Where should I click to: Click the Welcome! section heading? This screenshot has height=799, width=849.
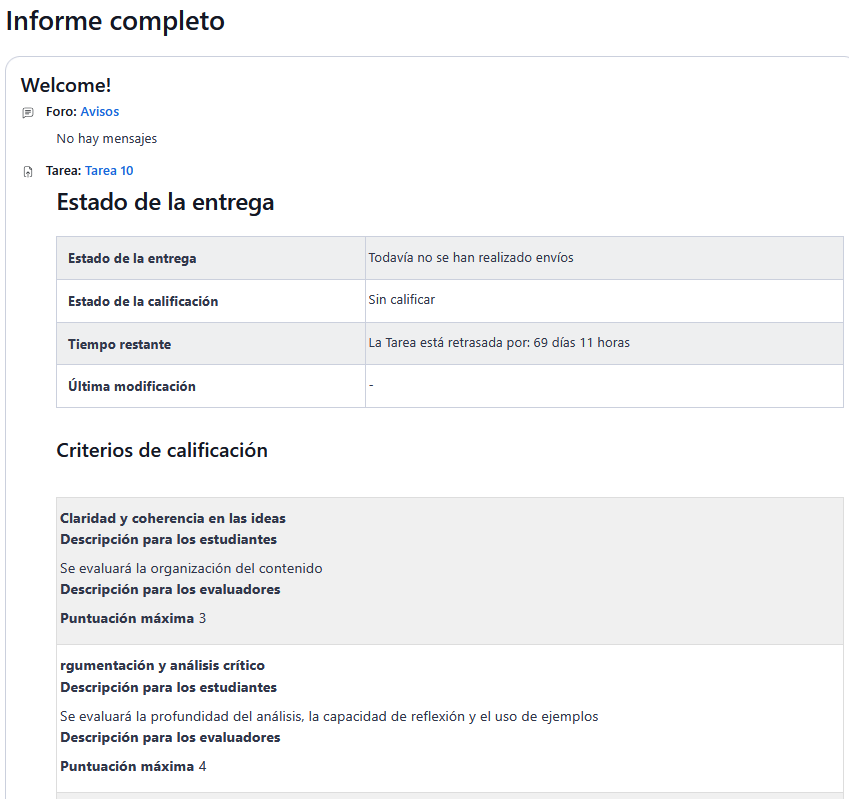66,86
